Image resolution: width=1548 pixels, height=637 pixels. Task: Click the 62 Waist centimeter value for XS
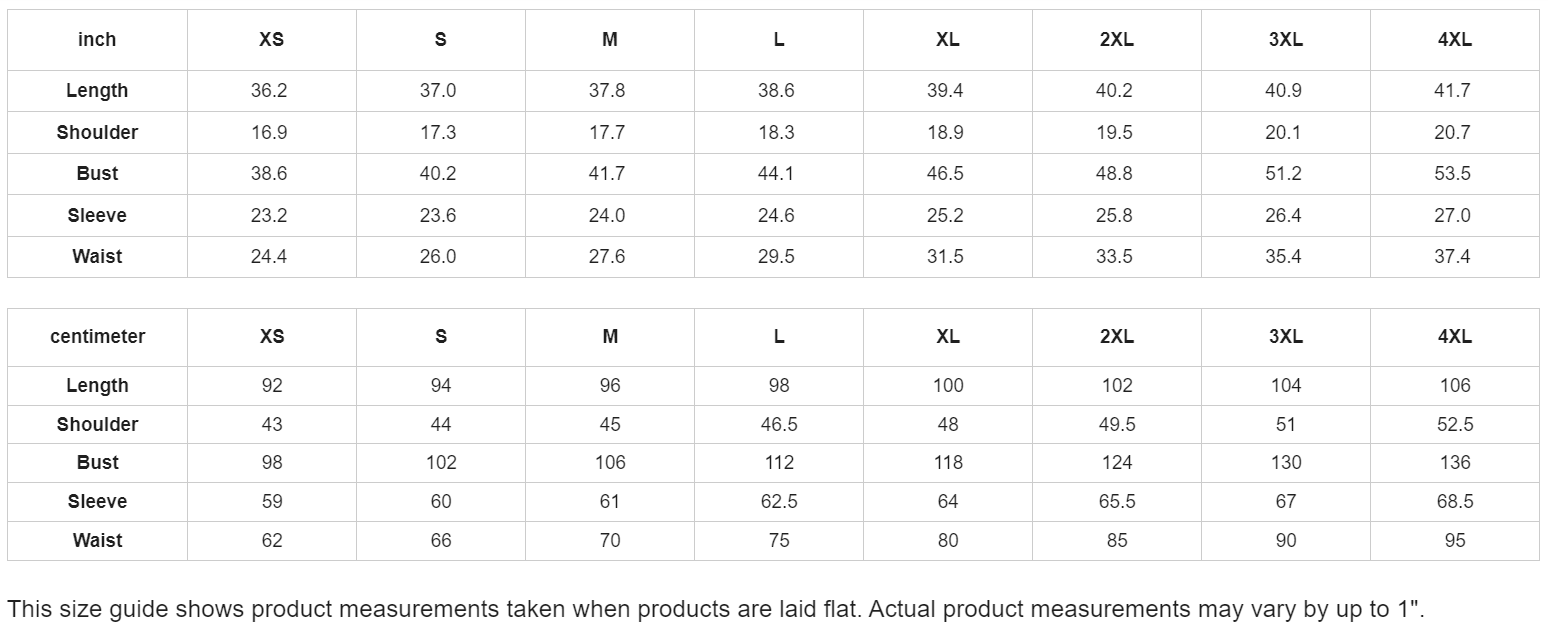point(272,541)
